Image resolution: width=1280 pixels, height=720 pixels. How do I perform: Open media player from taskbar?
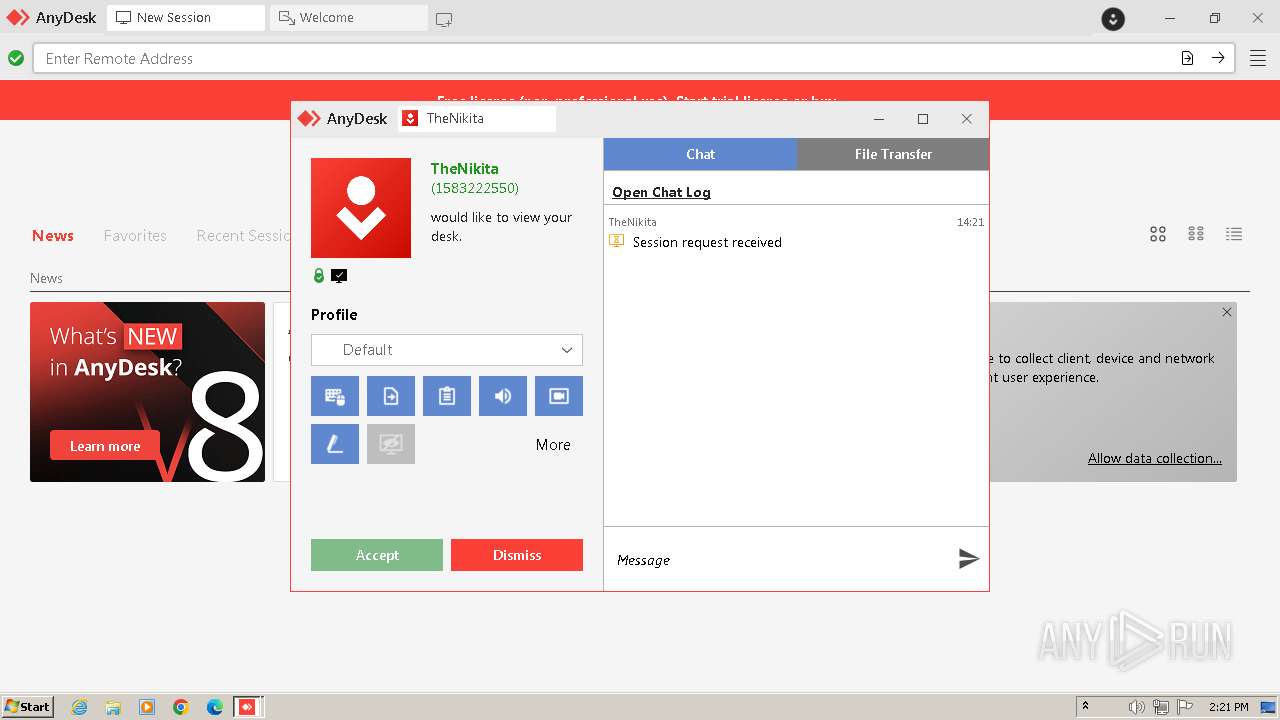[147, 707]
